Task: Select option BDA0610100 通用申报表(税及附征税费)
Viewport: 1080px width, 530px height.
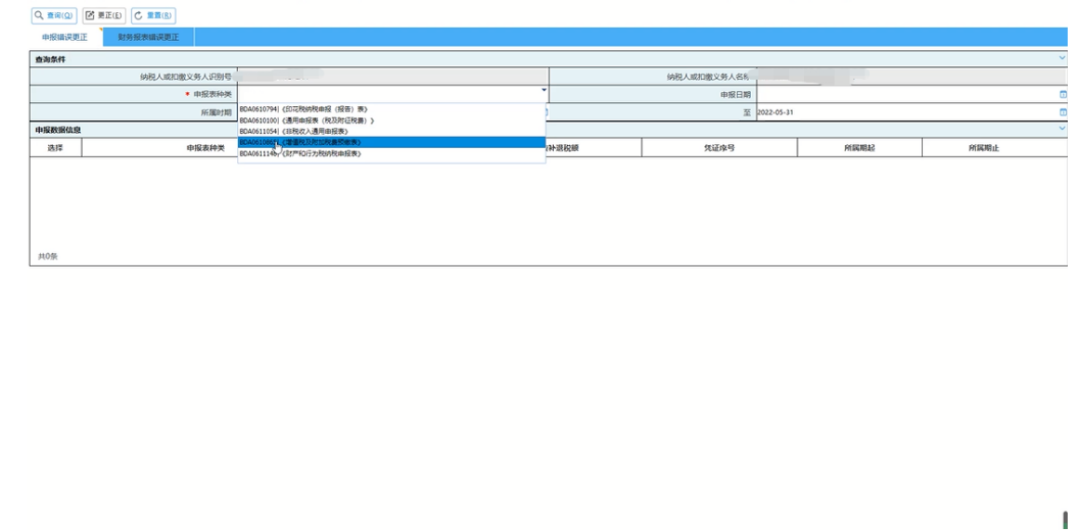Action: (x=391, y=120)
